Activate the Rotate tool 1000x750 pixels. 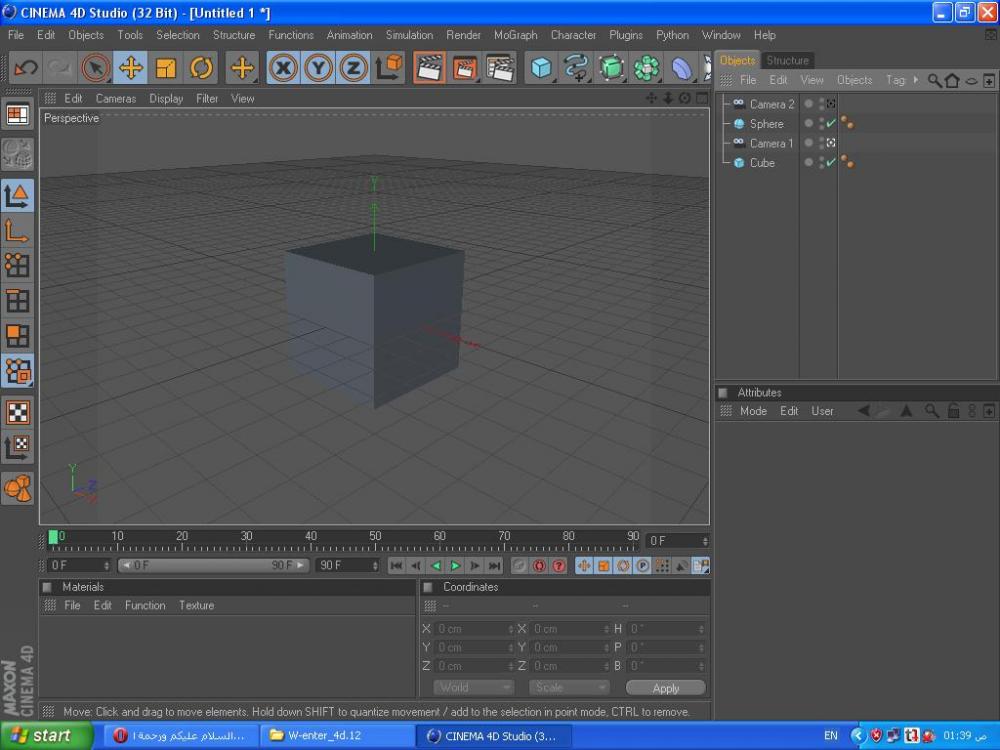[201, 68]
